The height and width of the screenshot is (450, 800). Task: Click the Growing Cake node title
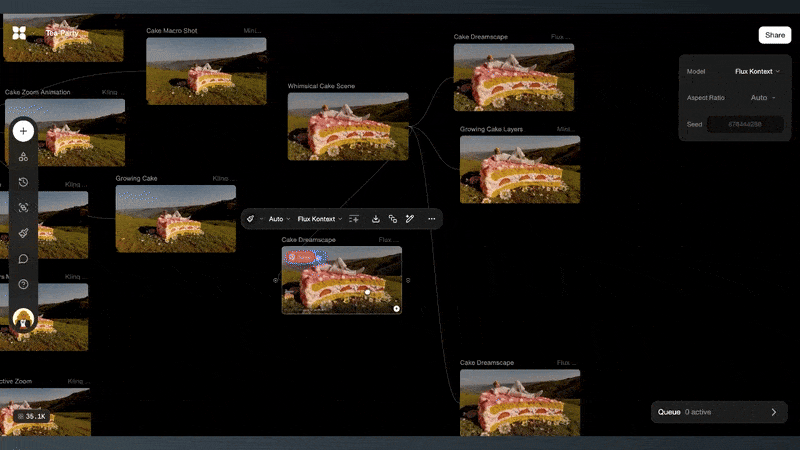[x=136, y=178]
